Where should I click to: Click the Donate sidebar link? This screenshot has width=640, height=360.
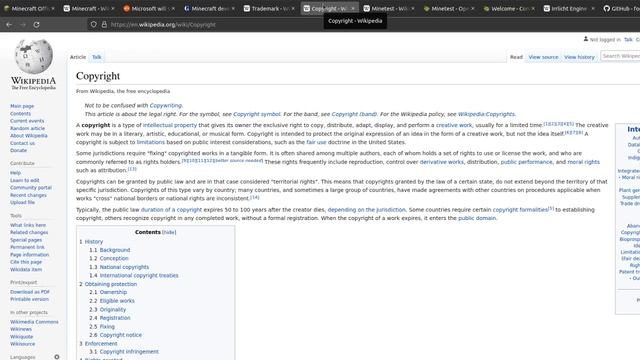tap(18, 150)
